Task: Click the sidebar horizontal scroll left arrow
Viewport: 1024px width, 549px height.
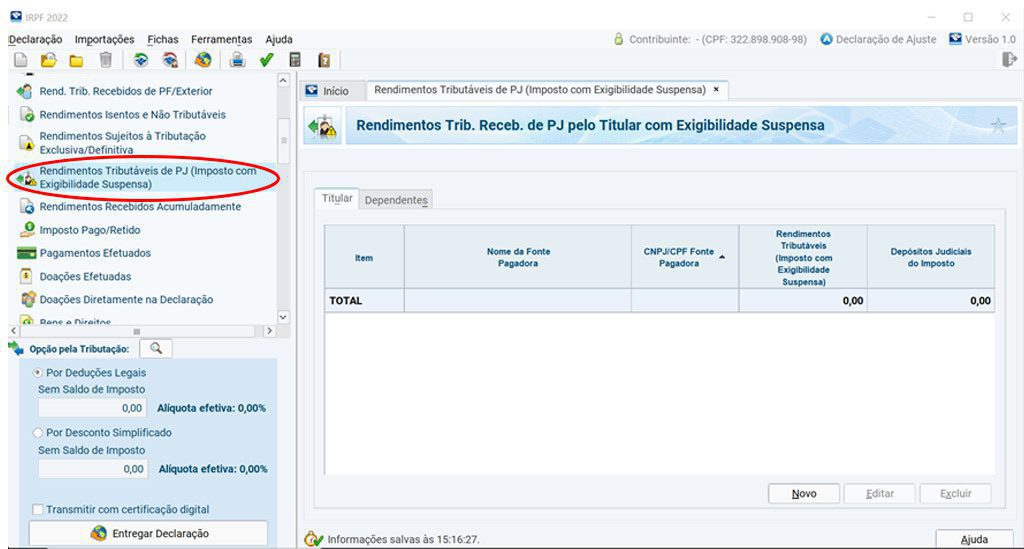Action: click(14, 331)
